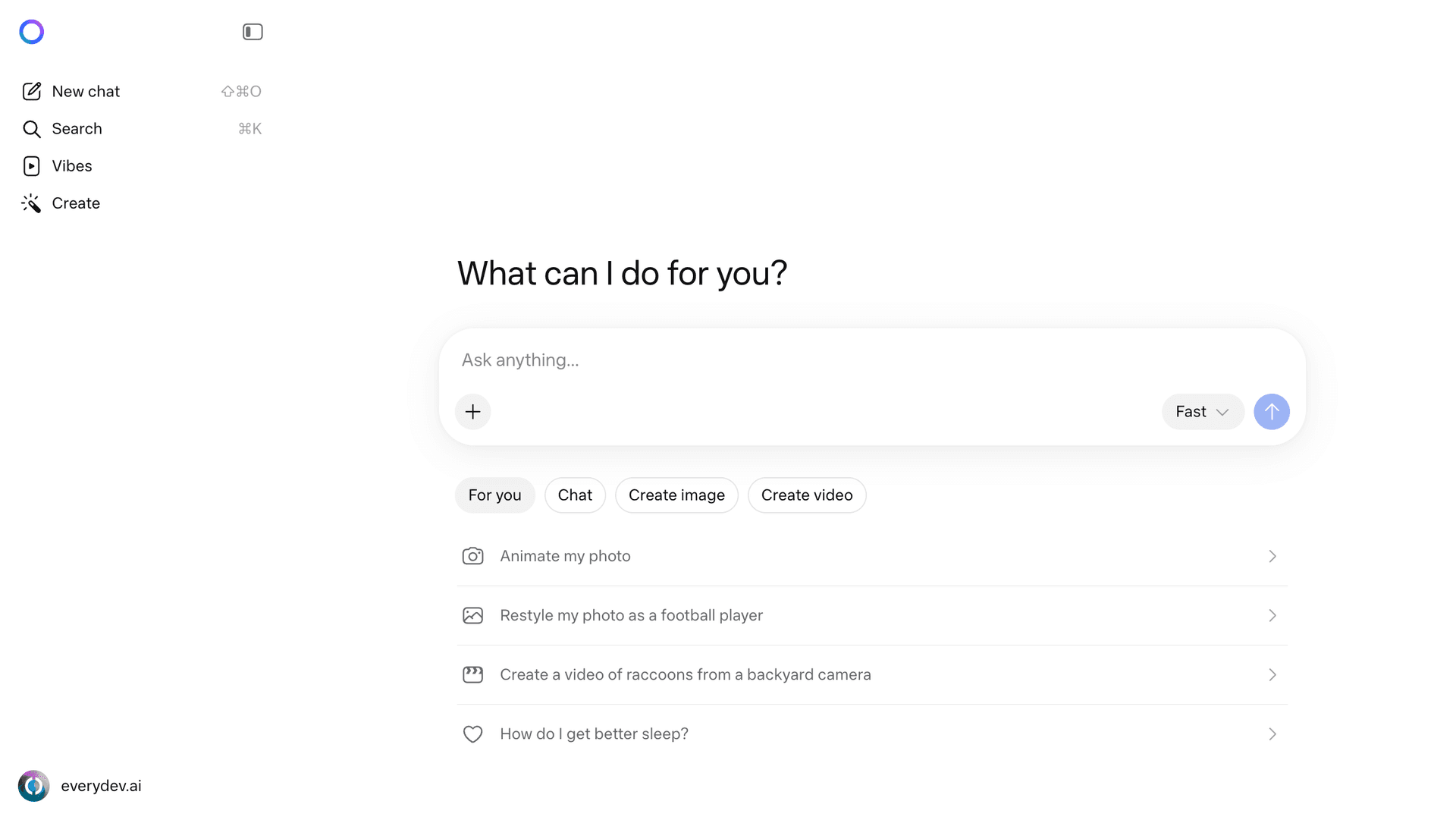Click the send arrow button
This screenshot has width=1456, height=820.
(1271, 411)
